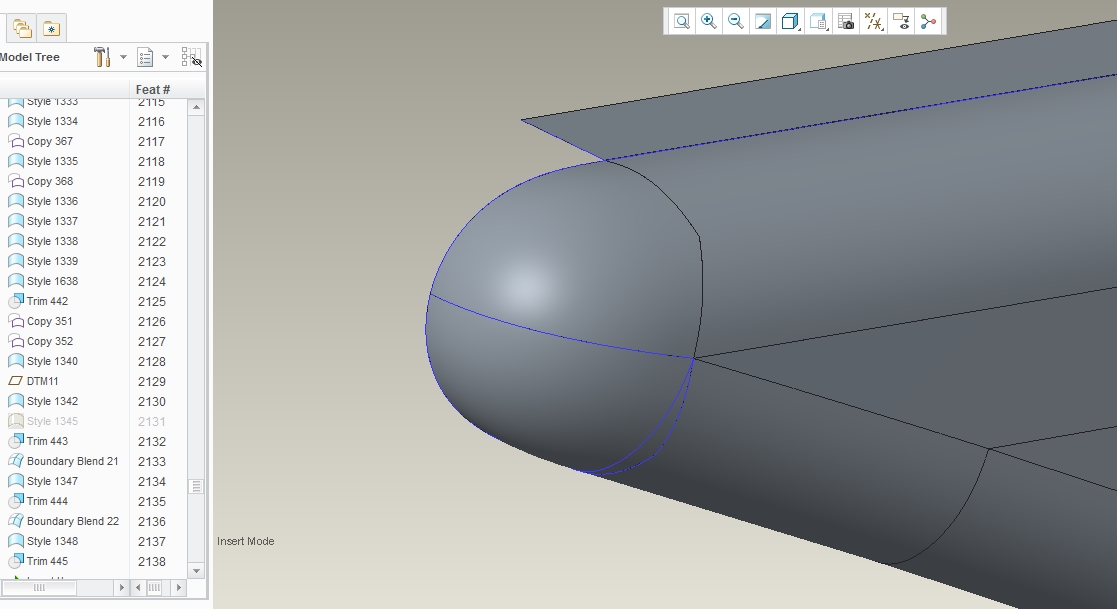1117x609 pixels.
Task: Select Style 1337 in the tree
Action: click(x=52, y=221)
